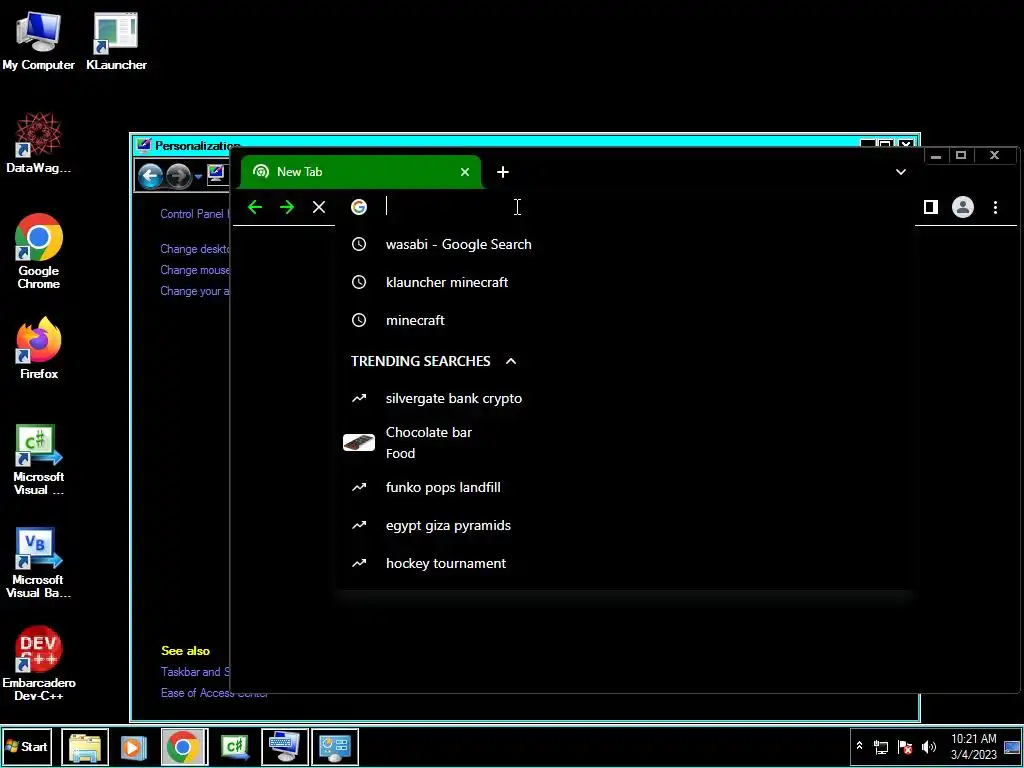Open Chrome three-dot menu
This screenshot has height=768, width=1024.
click(x=995, y=207)
